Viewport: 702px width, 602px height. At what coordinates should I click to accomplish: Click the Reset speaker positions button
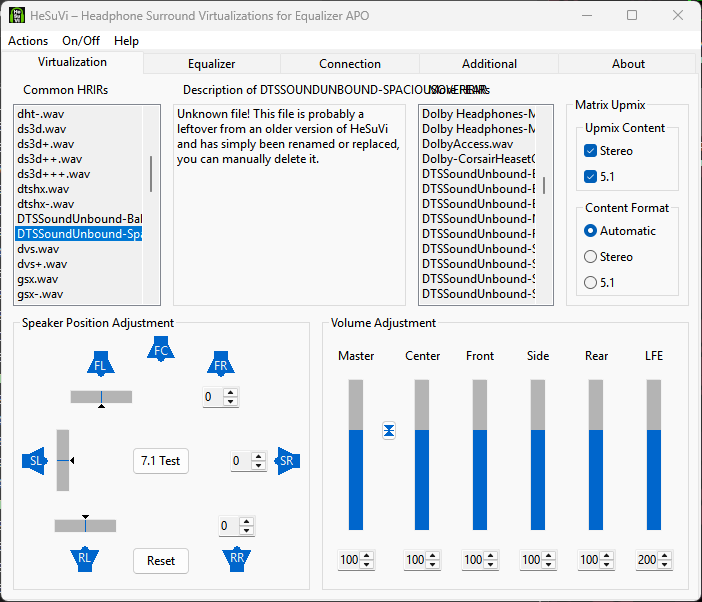pos(161,561)
